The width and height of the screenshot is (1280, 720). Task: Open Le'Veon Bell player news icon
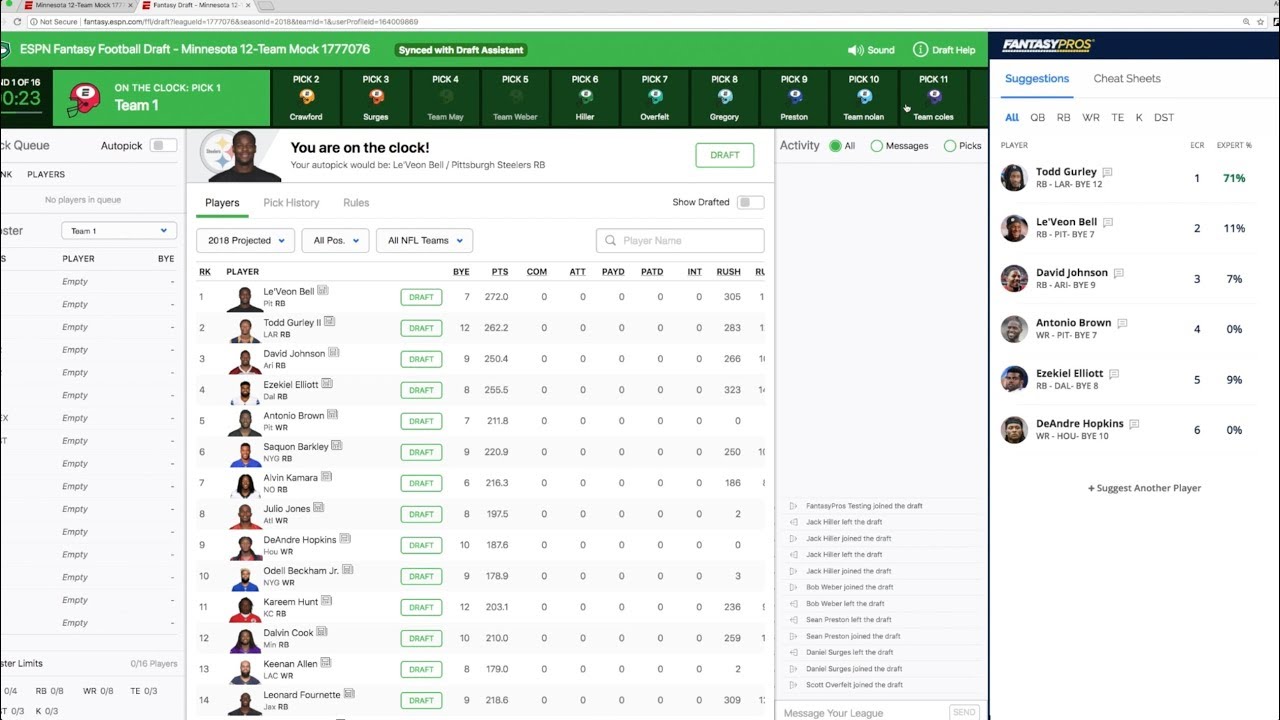coord(323,291)
